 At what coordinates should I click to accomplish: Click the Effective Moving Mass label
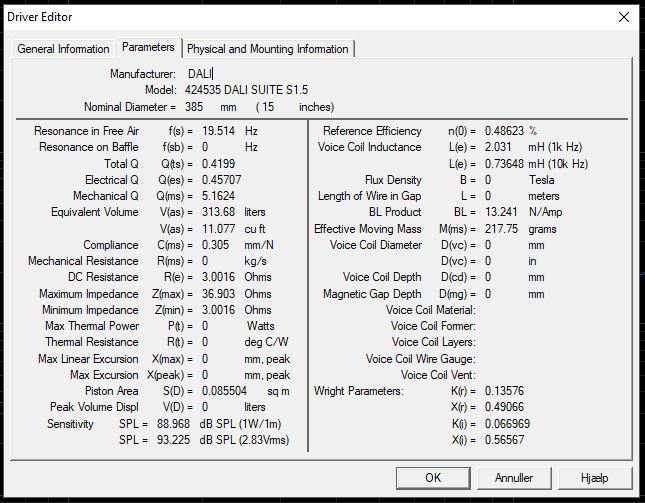click(x=367, y=229)
